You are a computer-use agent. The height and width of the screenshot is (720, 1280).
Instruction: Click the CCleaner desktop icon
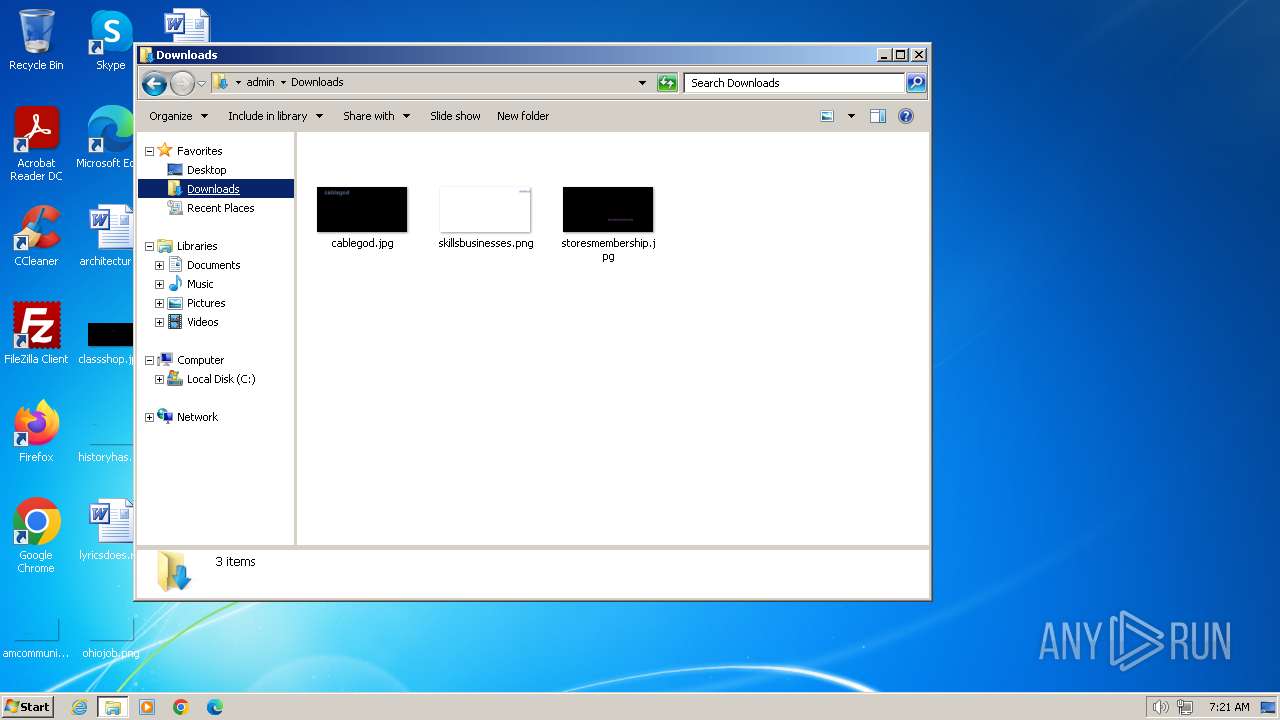click(x=36, y=236)
